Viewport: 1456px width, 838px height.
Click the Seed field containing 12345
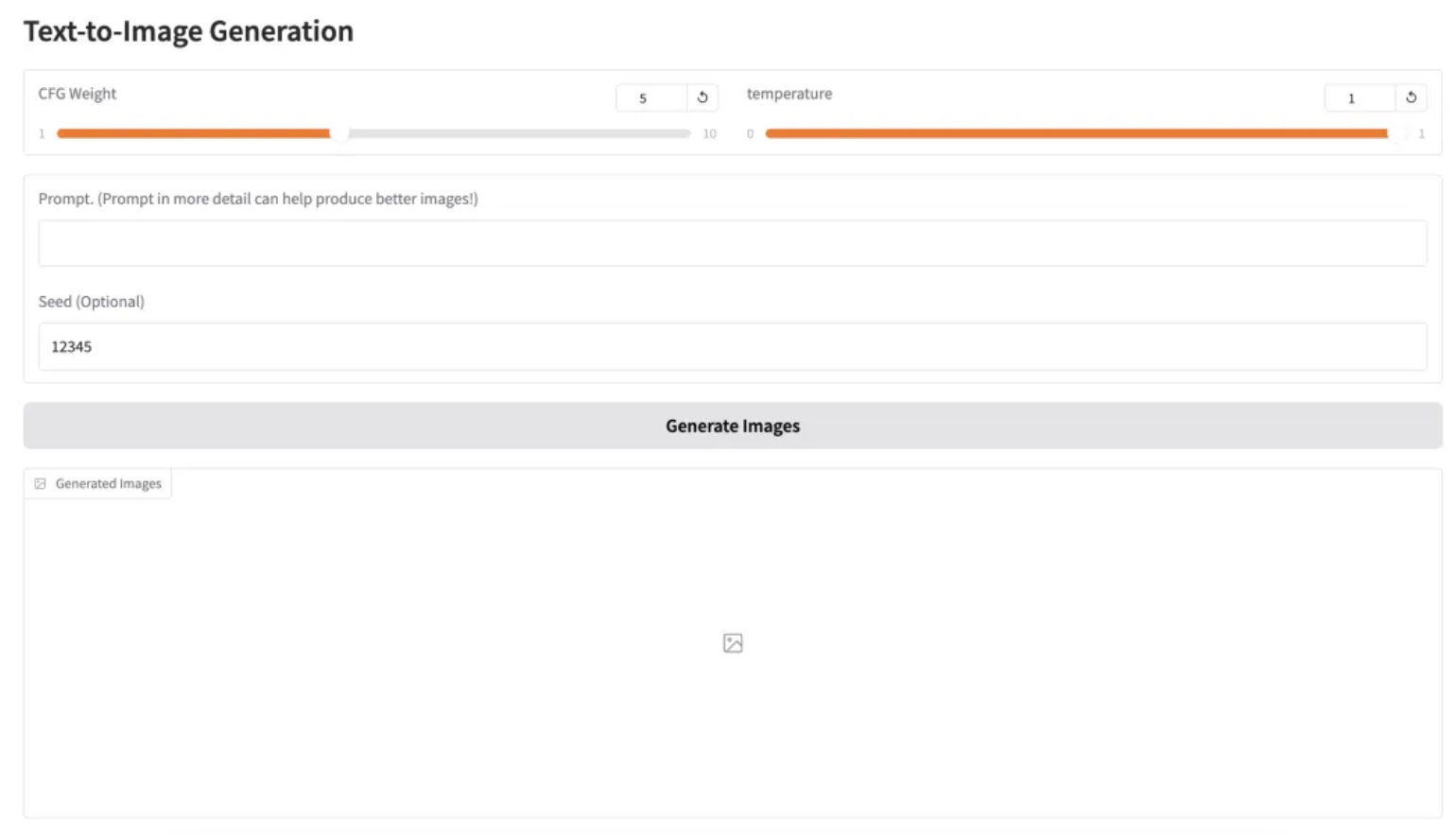(x=732, y=346)
